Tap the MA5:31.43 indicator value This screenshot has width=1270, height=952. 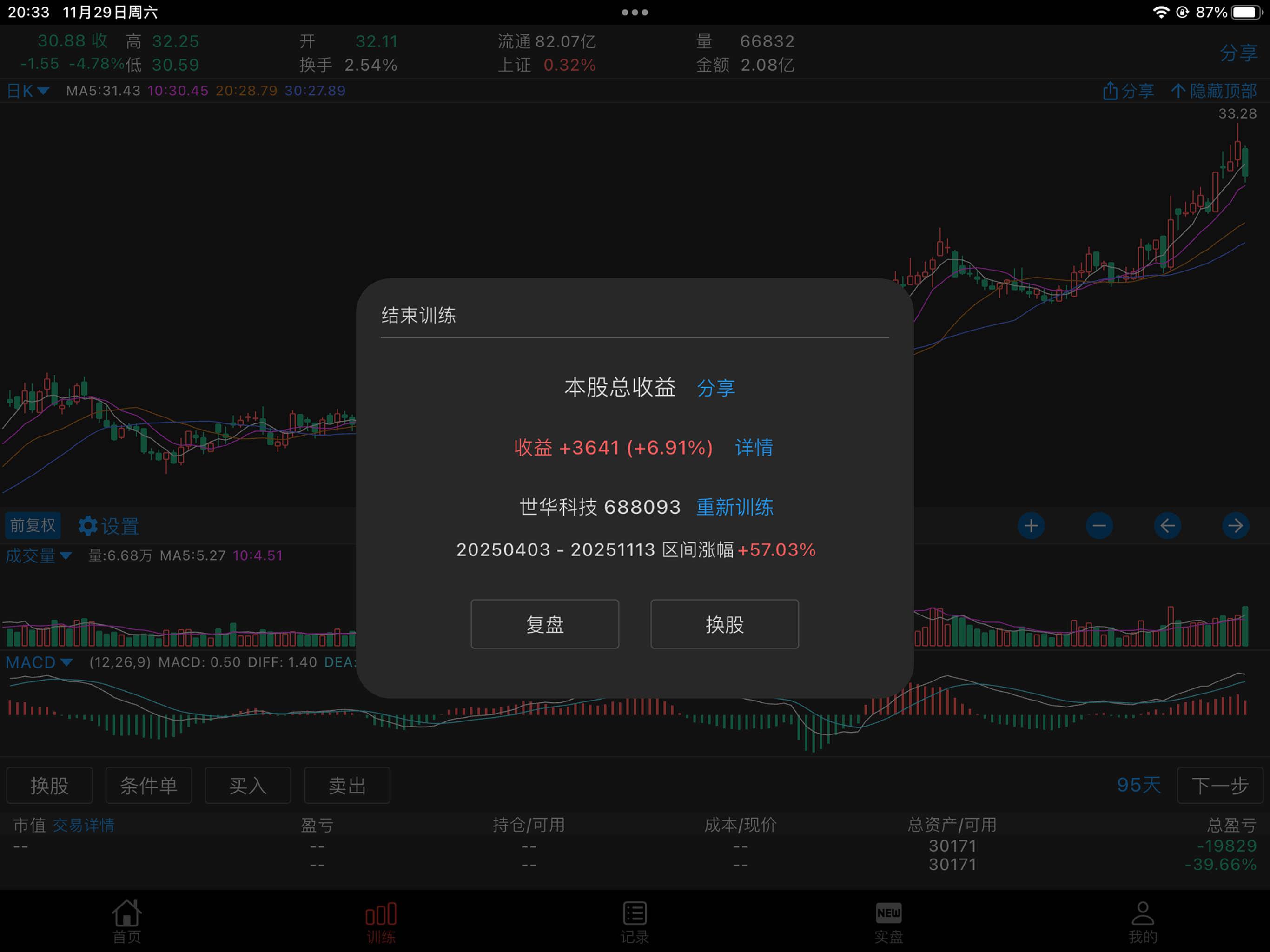103,91
